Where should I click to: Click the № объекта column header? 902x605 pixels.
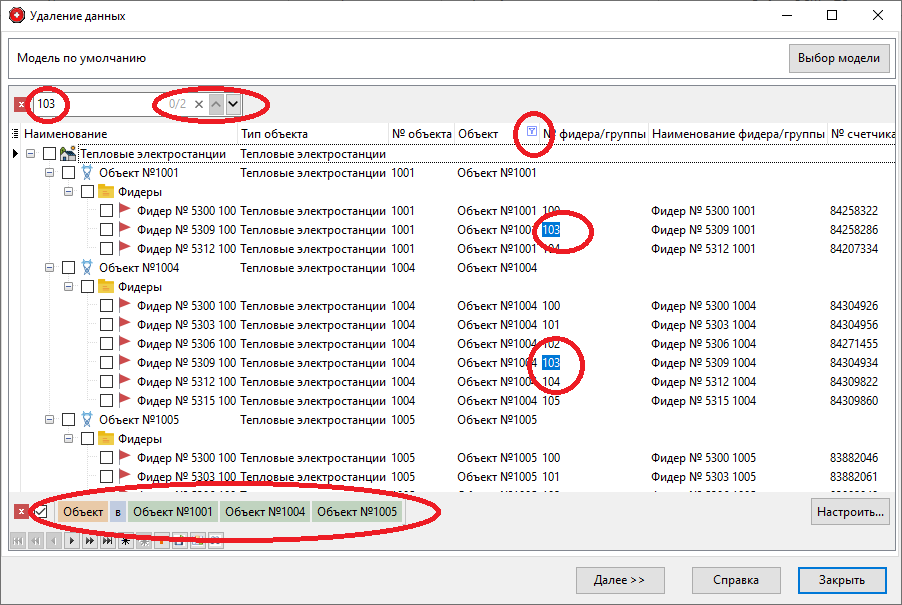[420, 134]
